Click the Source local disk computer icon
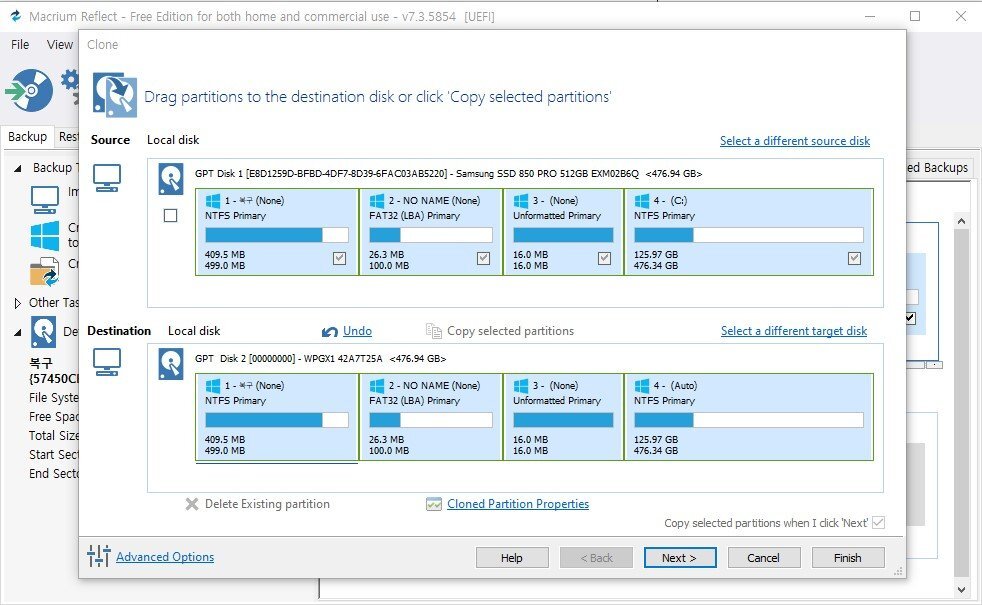Screen dimensions: 982x605 point(107,178)
